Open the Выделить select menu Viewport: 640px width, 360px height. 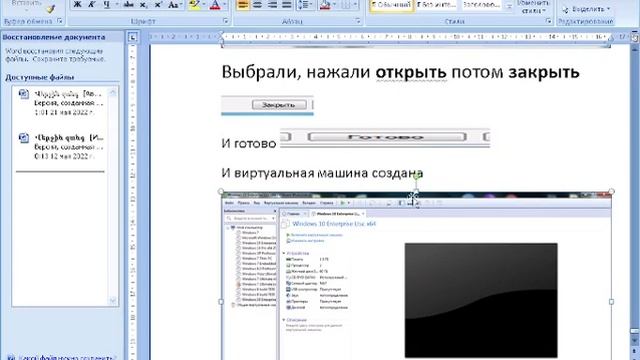pos(586,9)
